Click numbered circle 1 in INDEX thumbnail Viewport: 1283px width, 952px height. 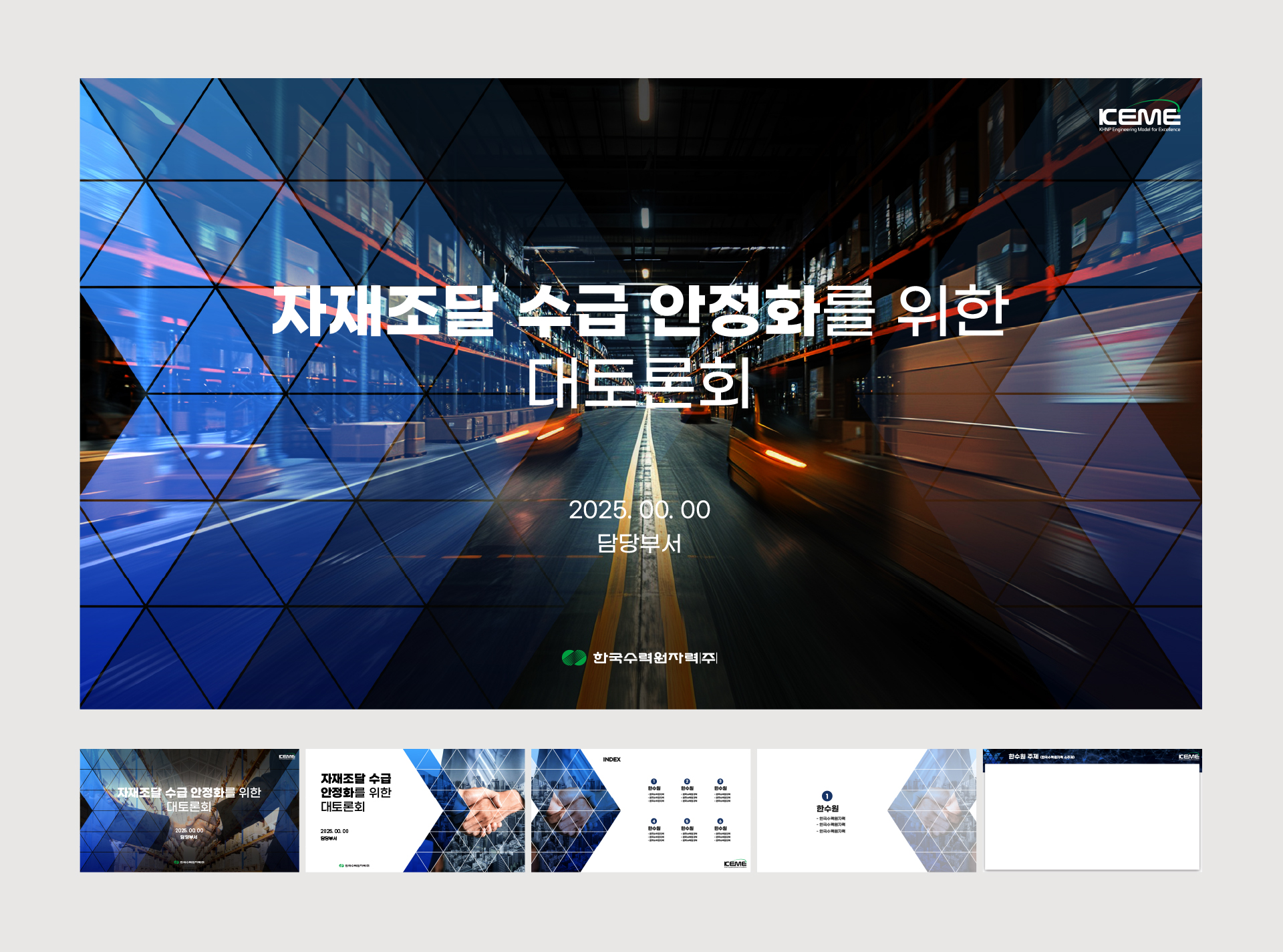[x=654, y=781]
